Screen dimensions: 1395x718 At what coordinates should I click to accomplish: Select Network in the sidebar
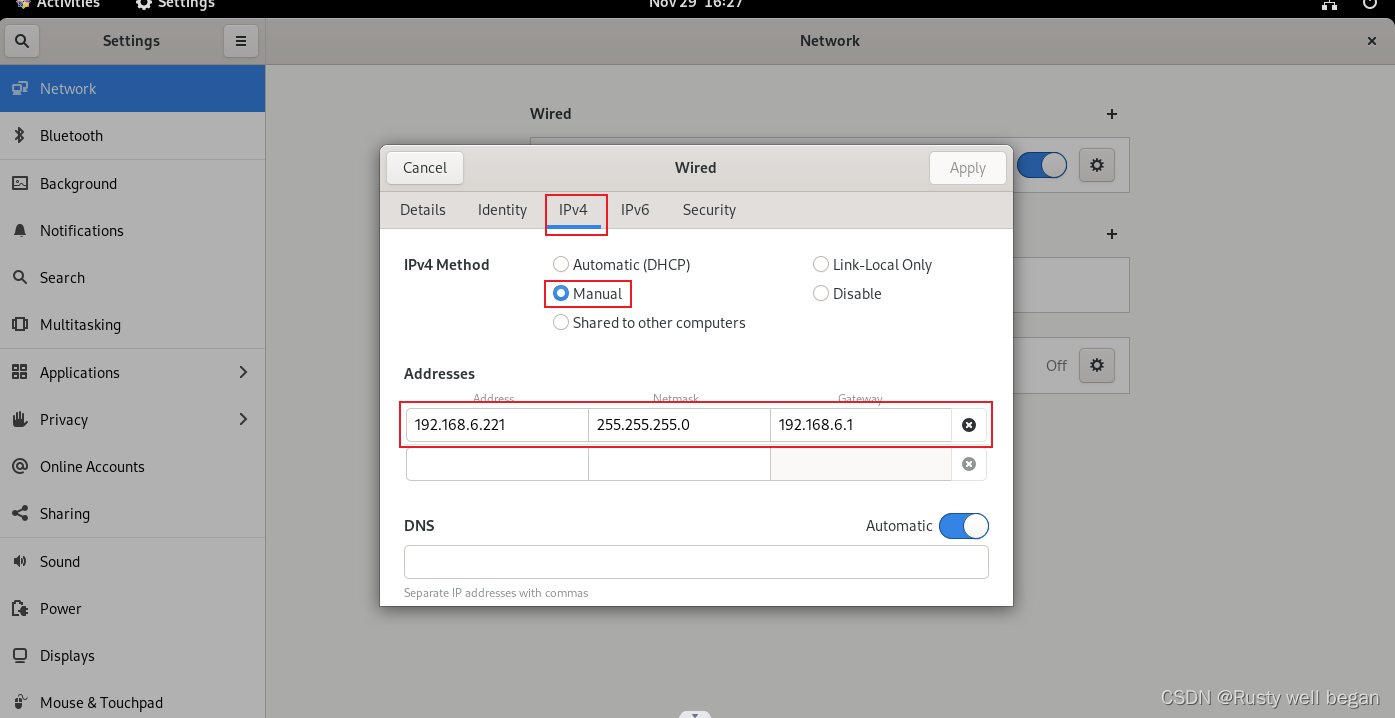click(x=132, y=89)
